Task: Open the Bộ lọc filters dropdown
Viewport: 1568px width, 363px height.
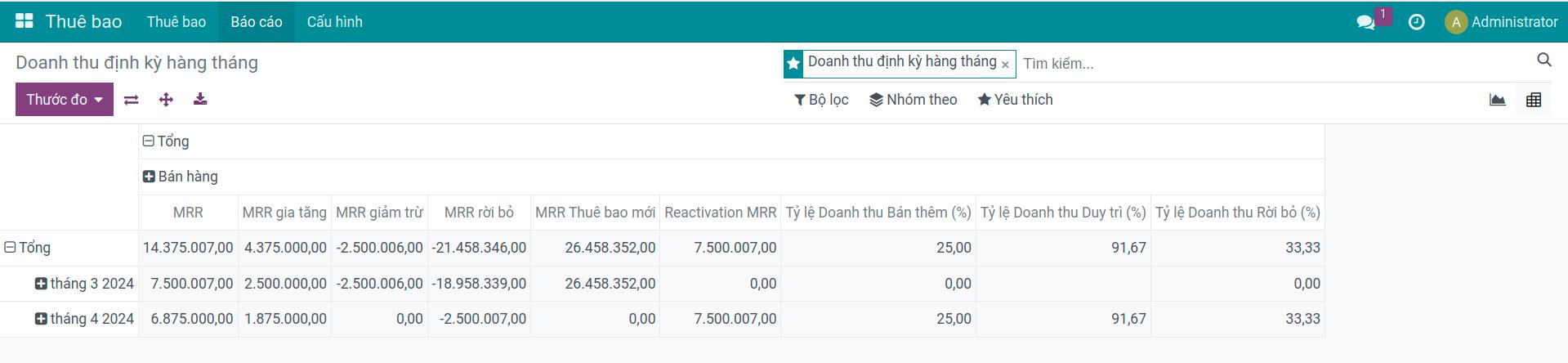Action: pos(821,100)
